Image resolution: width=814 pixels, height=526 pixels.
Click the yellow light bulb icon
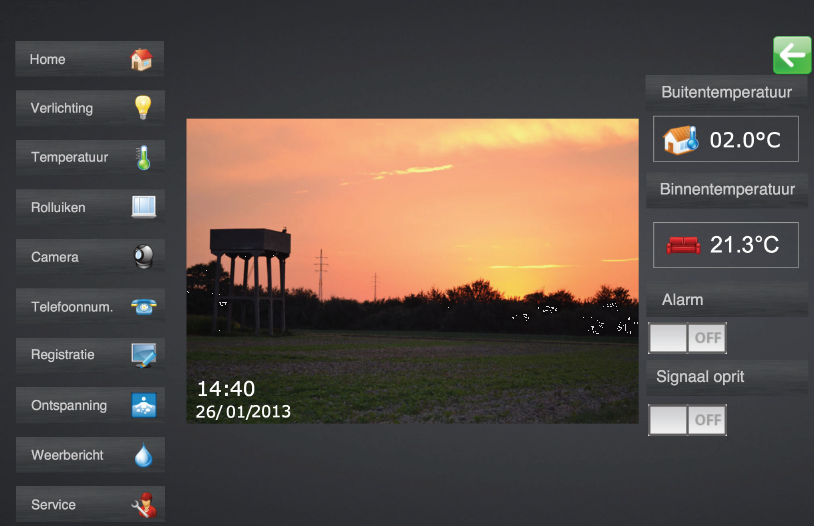click(x=143, y=107)
